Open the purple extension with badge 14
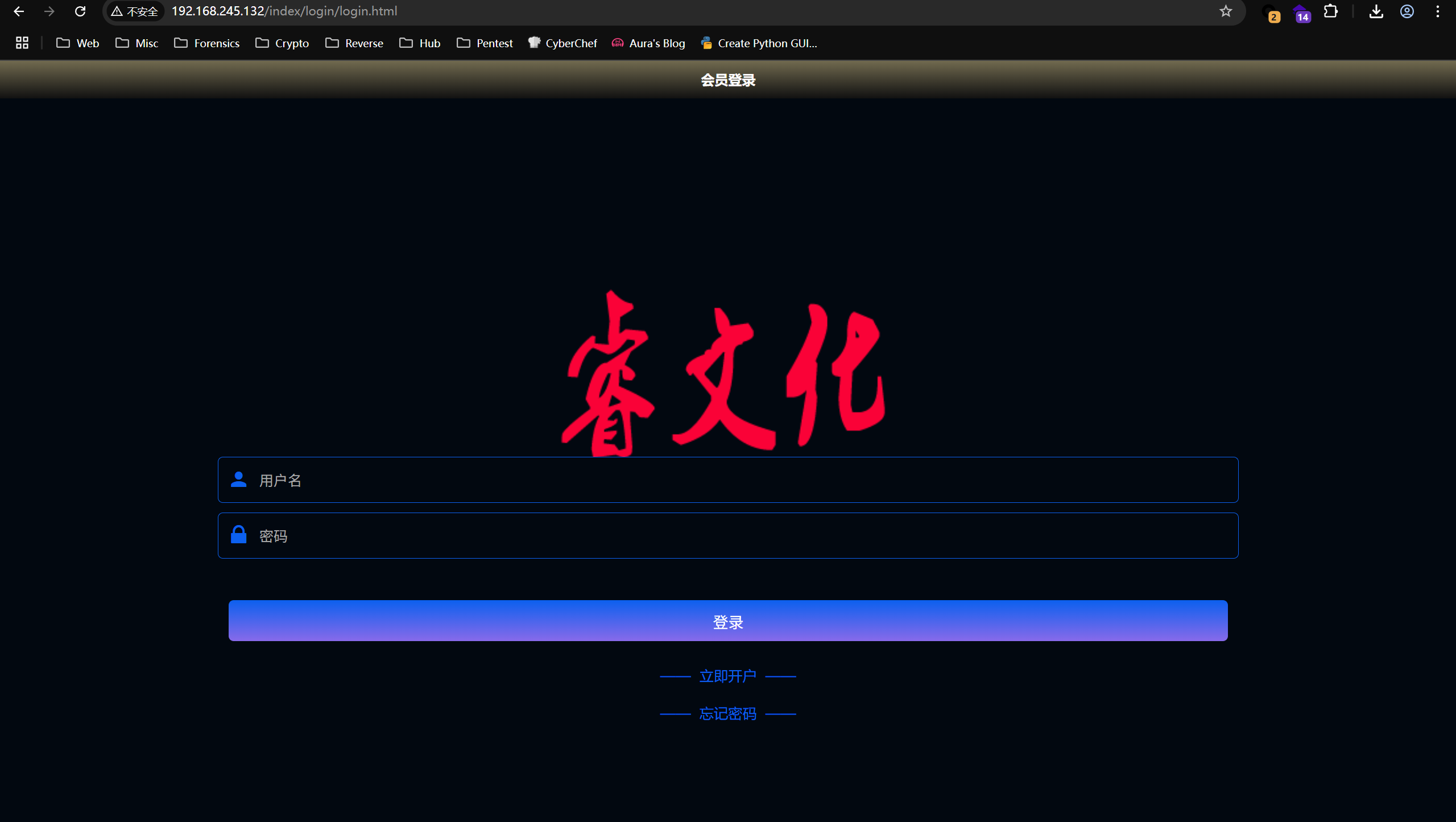1456x822 pixels. click(x=1301, y=13)
